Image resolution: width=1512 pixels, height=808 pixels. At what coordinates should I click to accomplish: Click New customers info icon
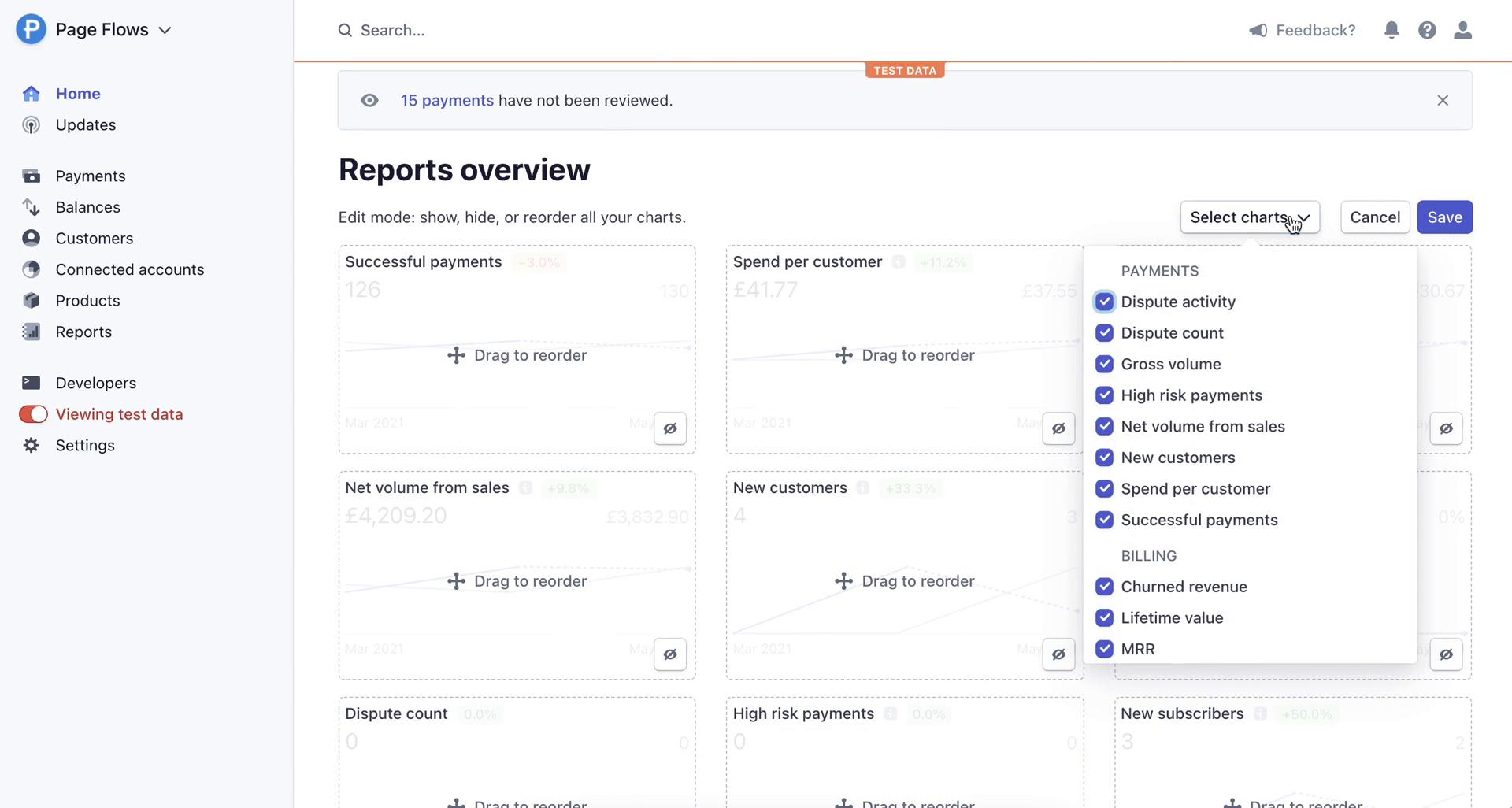(863, 488)
